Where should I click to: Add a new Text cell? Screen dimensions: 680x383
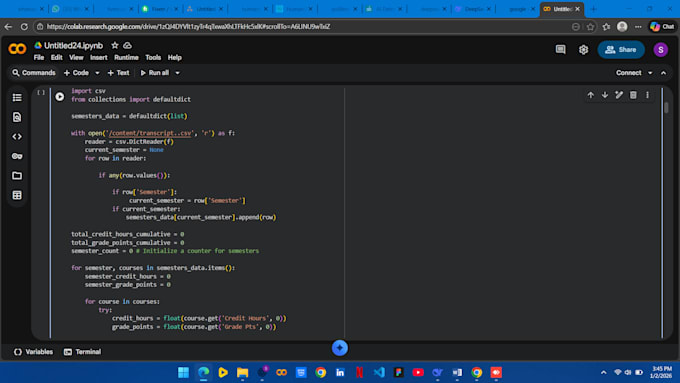(118, 73)
